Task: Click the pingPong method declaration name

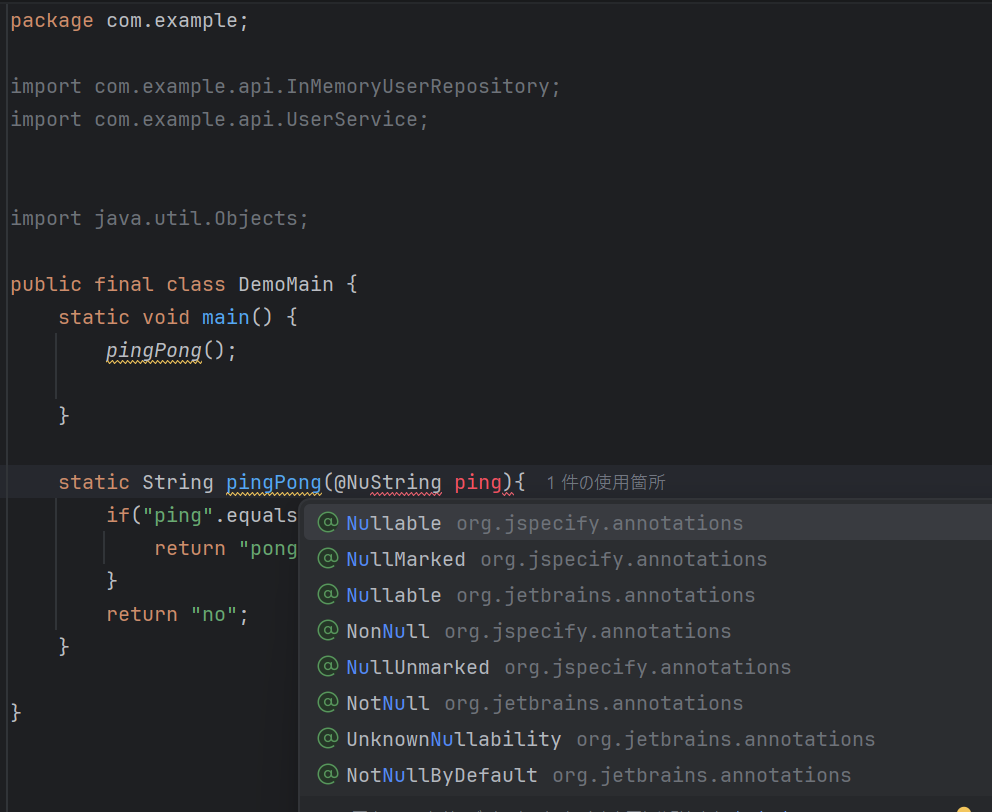Action: click(x=273, y=482)
